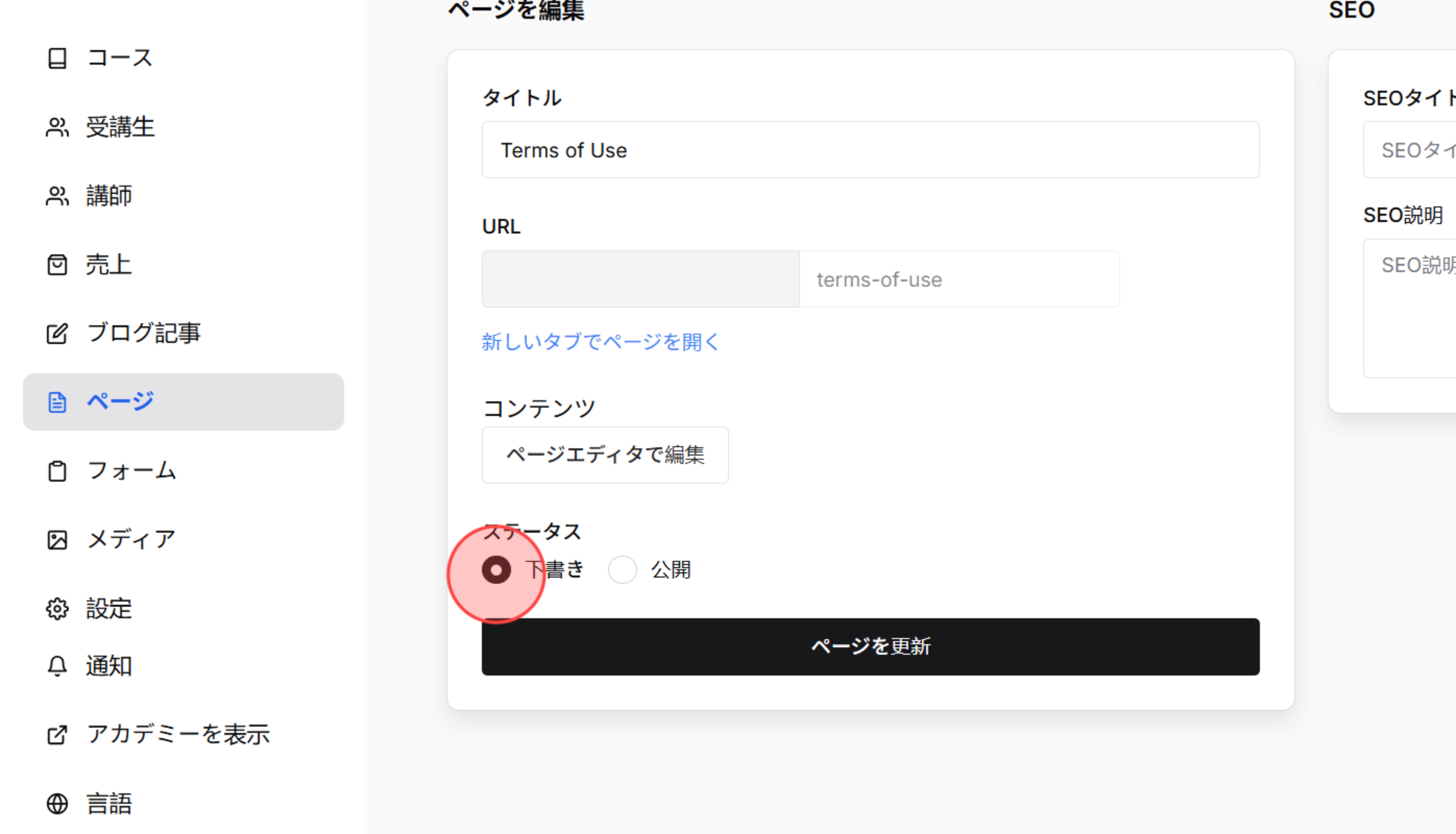This screenshot has width=1456, height=834.
Task: Open the 売上 section icon
Action: click(x=57, y=265)
